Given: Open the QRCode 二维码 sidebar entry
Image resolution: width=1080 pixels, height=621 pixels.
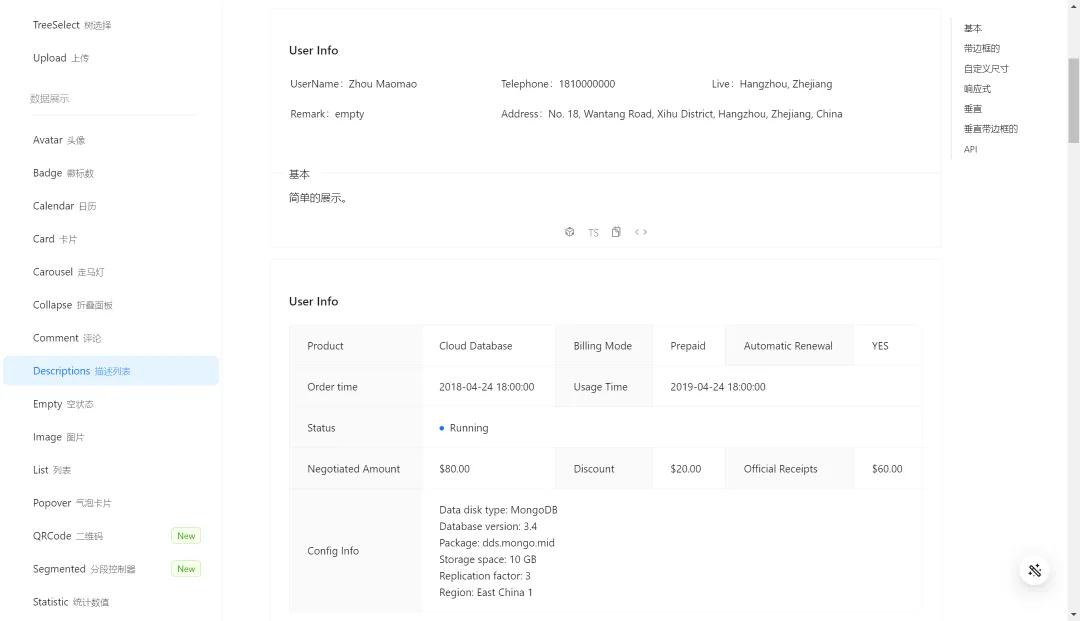Looking at the screenshot, I should (x=67, y=536).
